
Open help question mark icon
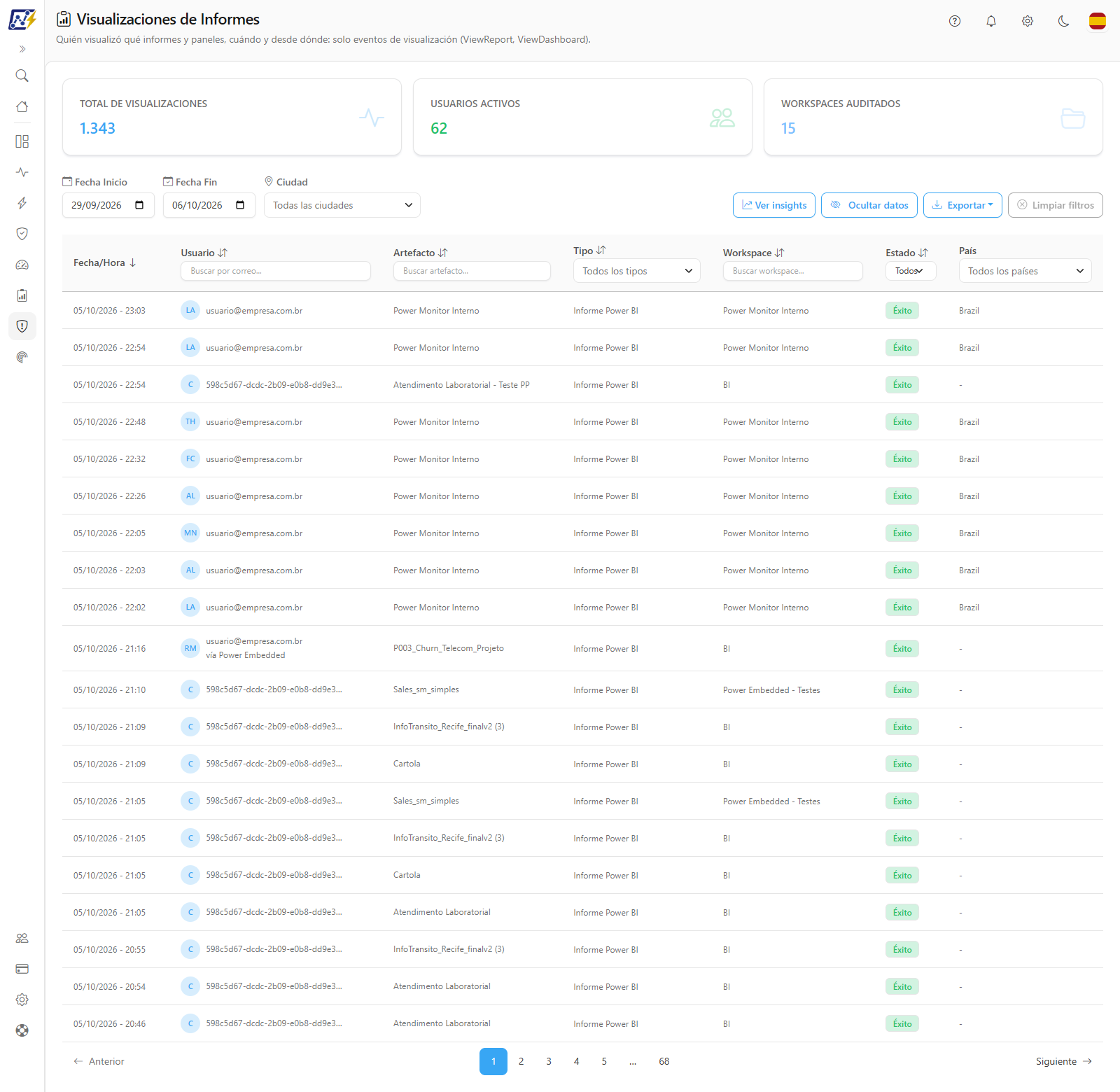955,21
